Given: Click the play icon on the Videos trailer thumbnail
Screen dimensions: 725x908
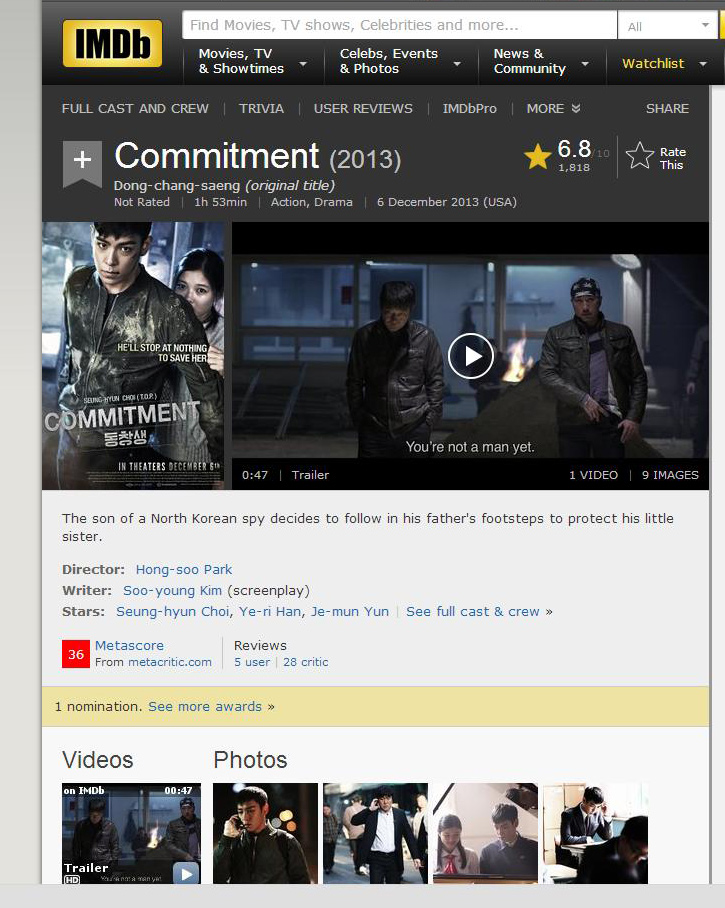Looking at the screenshot, I should (185, 873).
